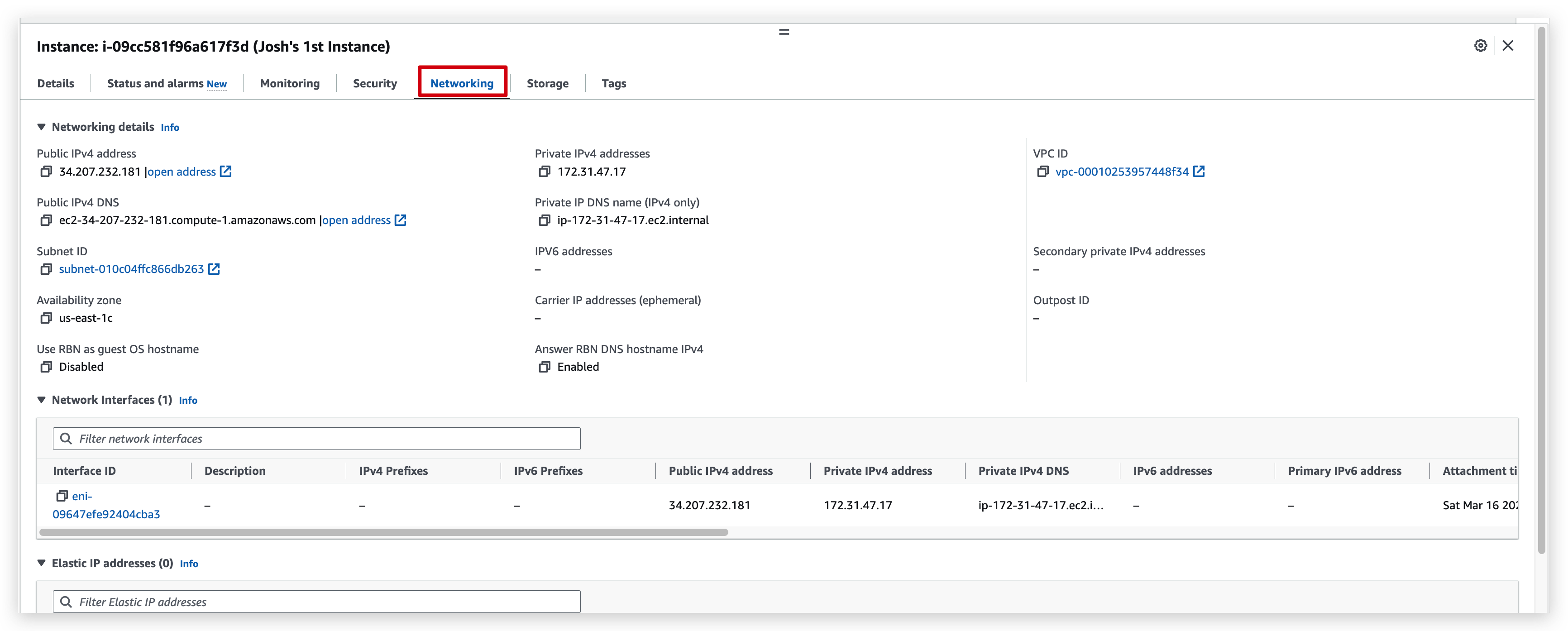
Task: Open address for the public IPv4
Action: pyautogui.click(x=182, y=172)
